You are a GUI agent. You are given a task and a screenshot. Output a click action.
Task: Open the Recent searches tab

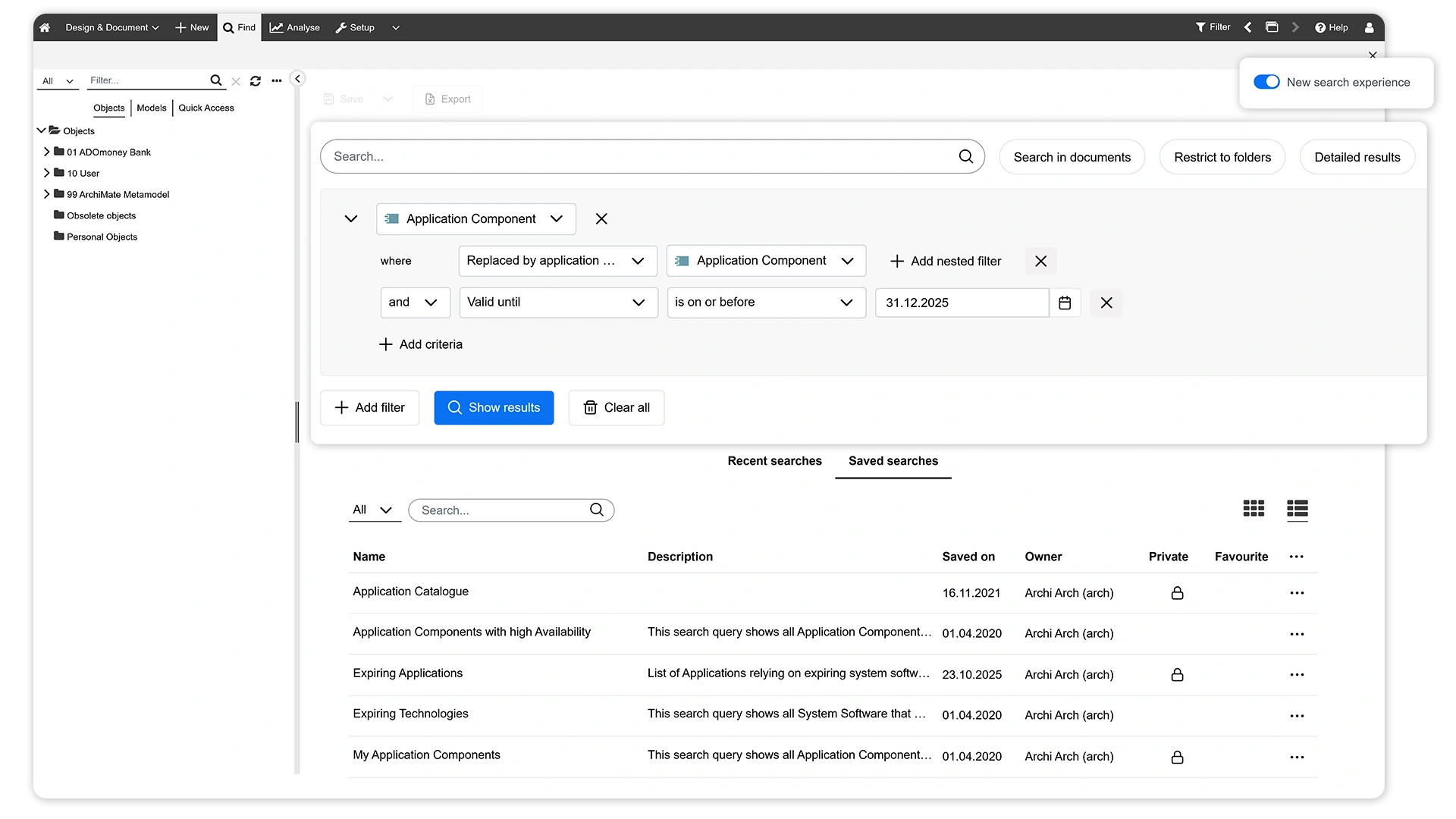click(x=774, y=460)
